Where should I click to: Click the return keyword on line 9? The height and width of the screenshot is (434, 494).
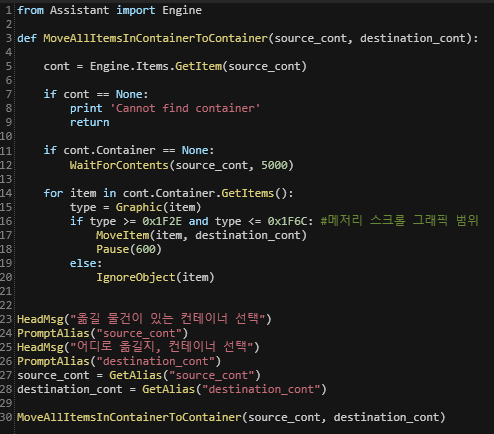[90, 122]
